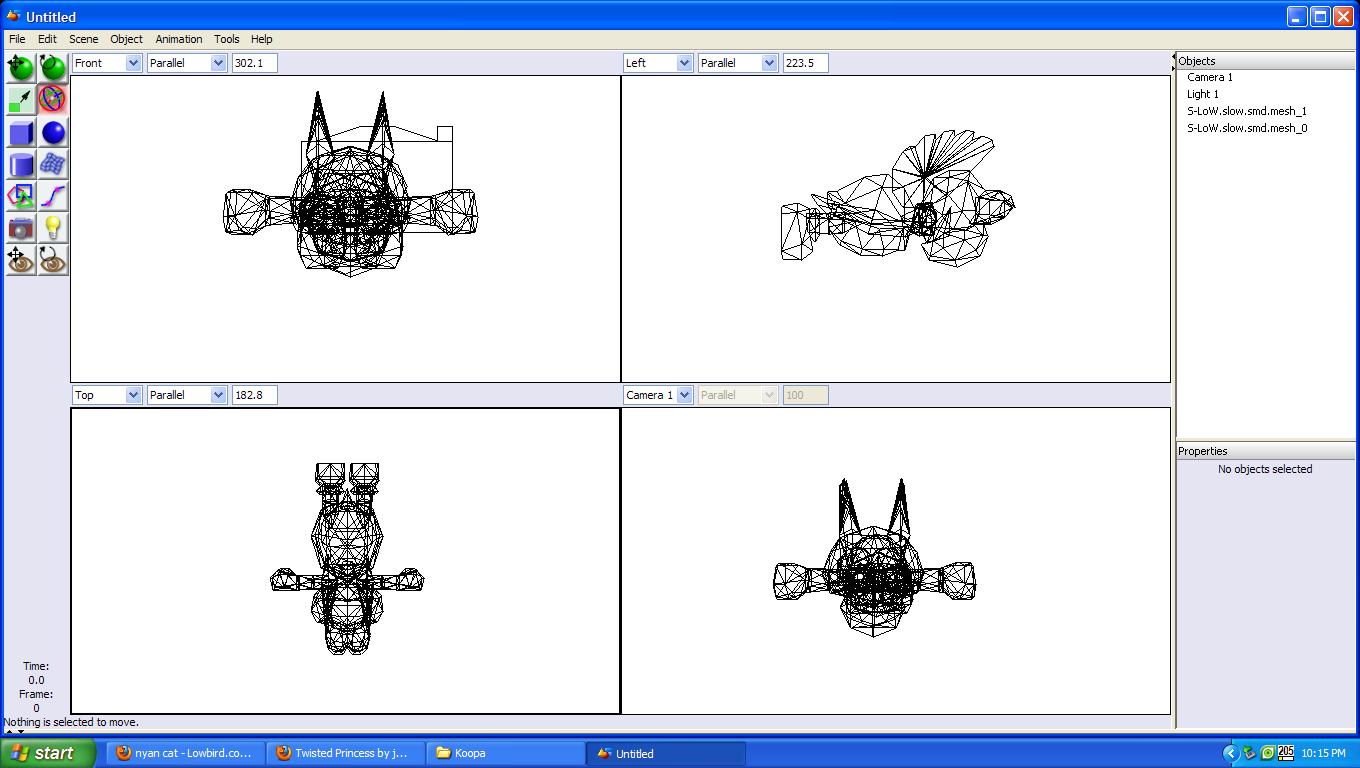Select the Move Object tool

(x=21, y=67)
